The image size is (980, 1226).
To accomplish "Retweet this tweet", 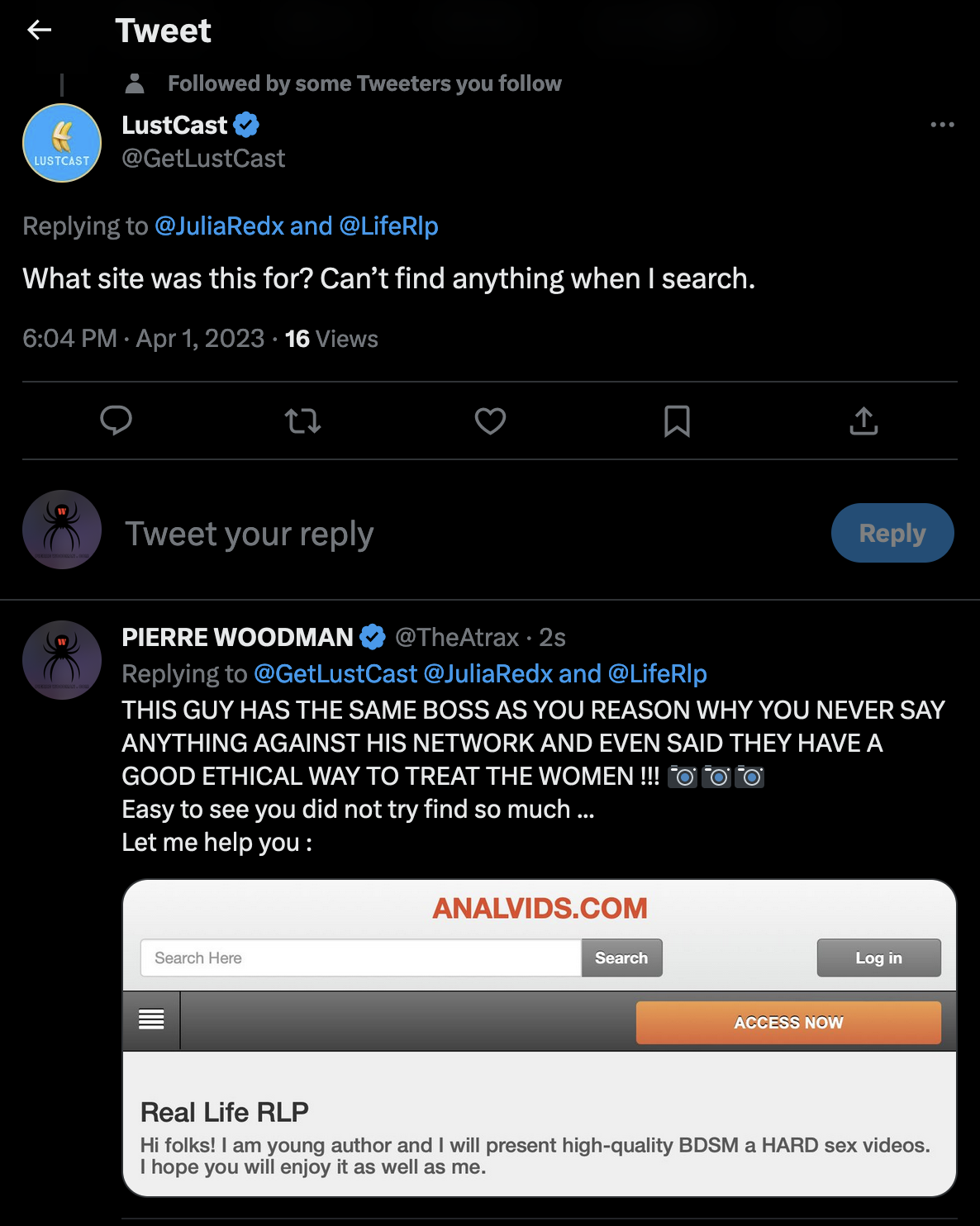I will [x=302, y=421].
